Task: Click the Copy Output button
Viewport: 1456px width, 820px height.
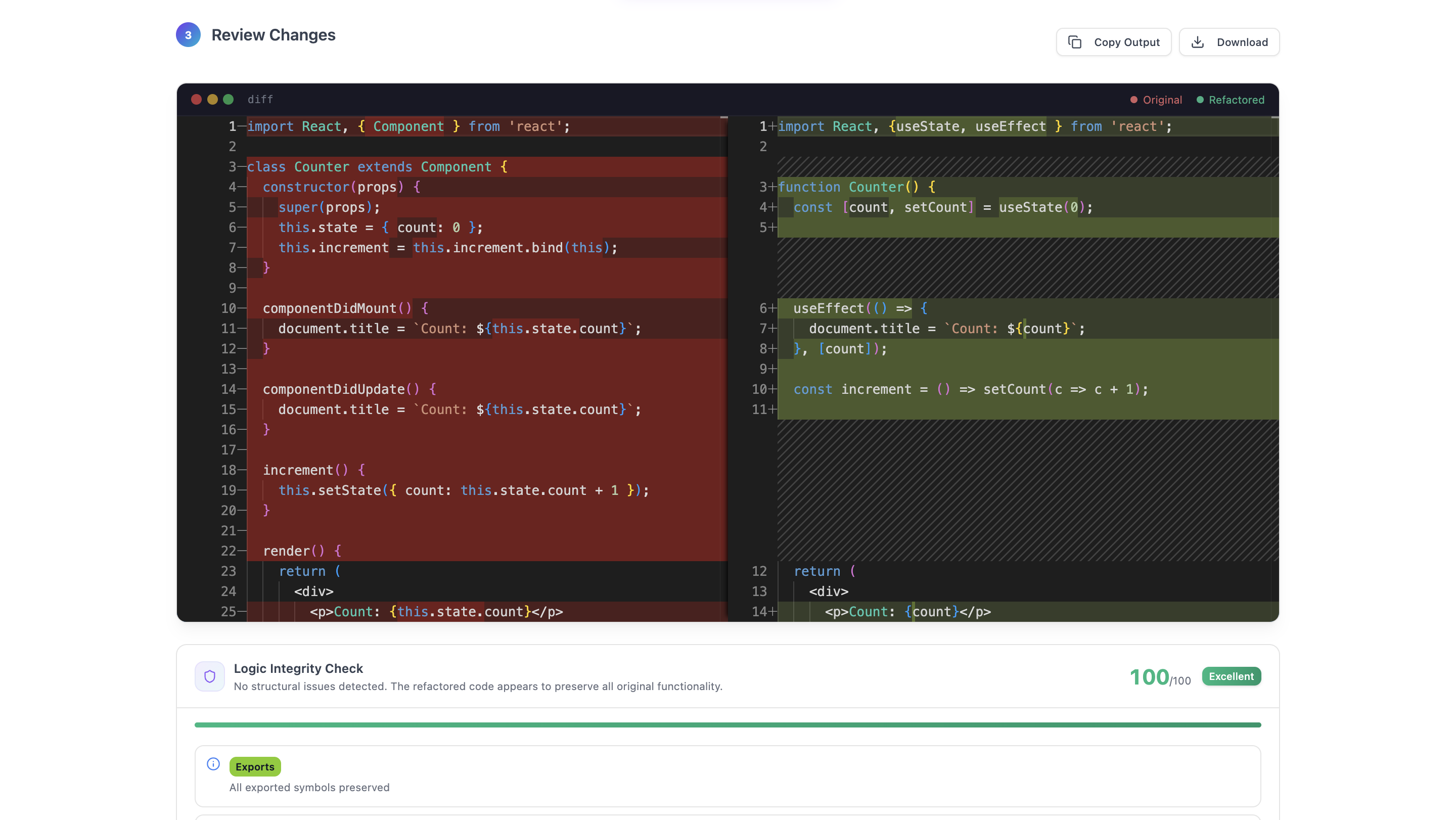Action: 1113,42
